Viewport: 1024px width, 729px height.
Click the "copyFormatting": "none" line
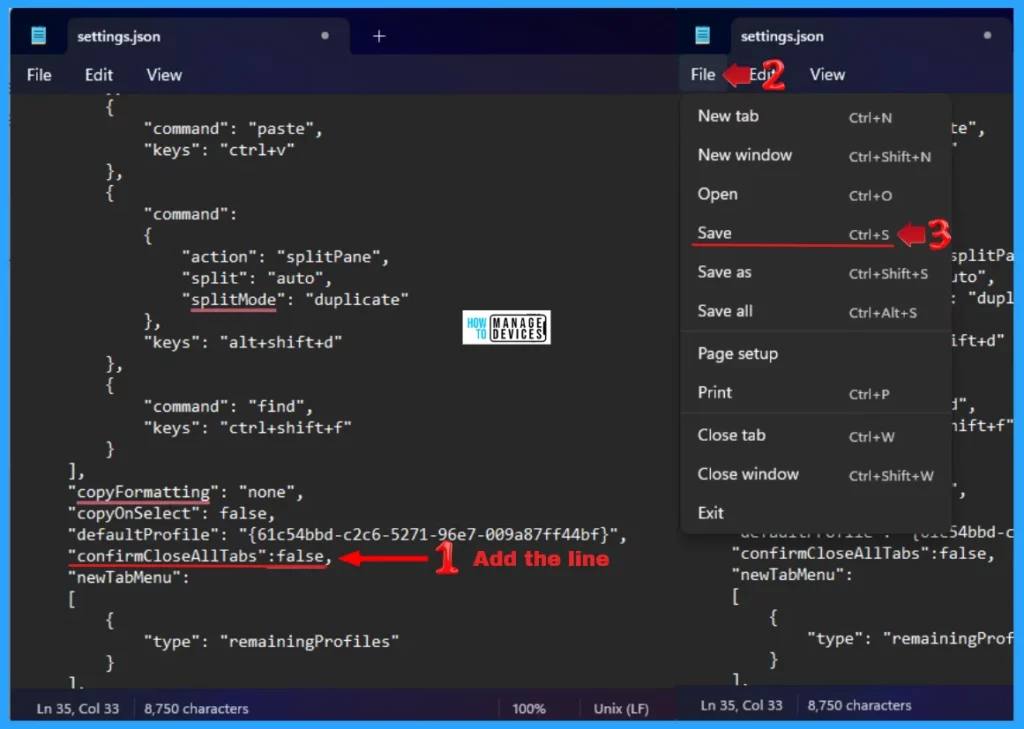[x=185, y=492]
